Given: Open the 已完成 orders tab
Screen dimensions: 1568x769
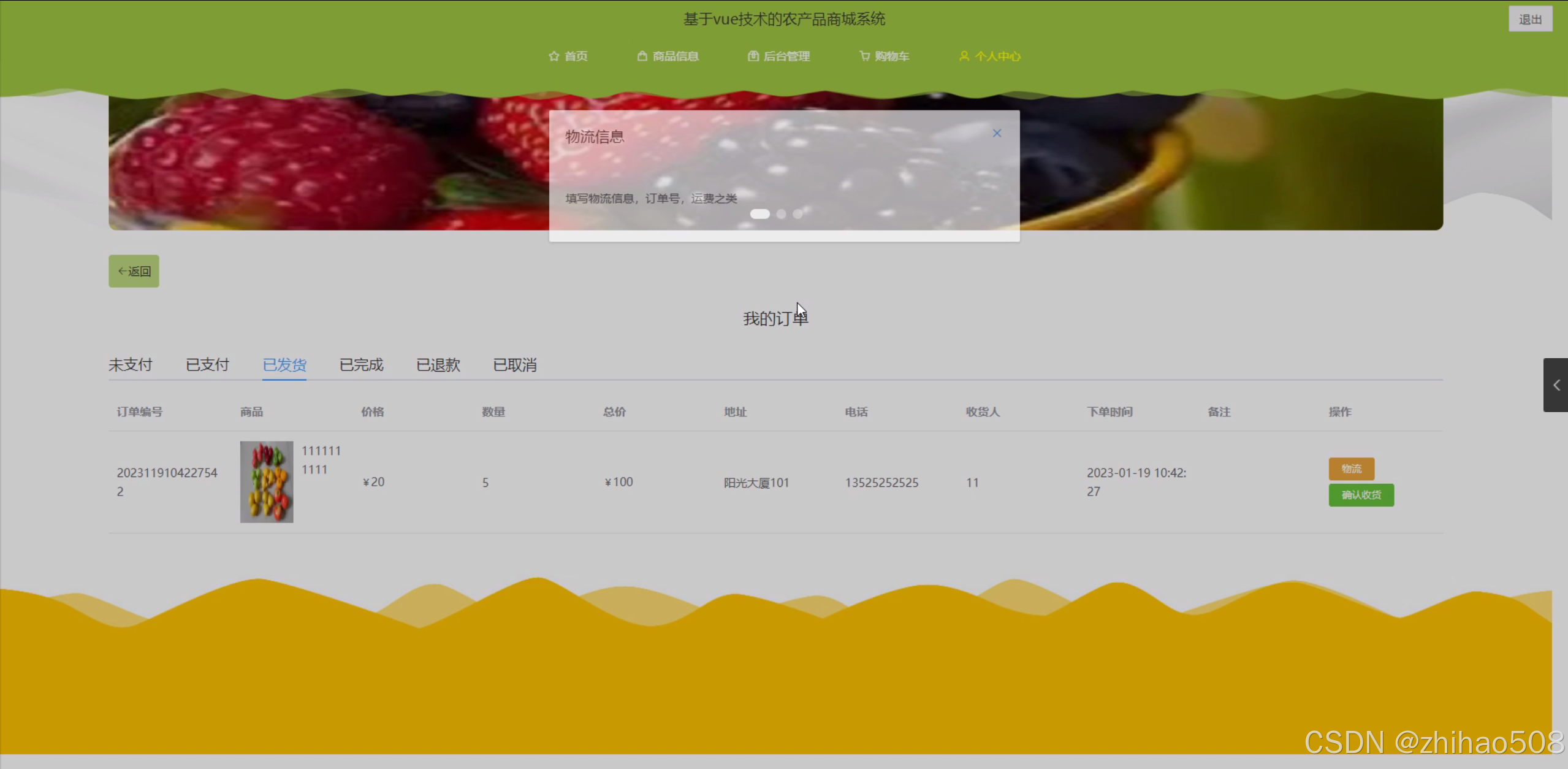Looking at the screenshot, I should coord(360,364).
